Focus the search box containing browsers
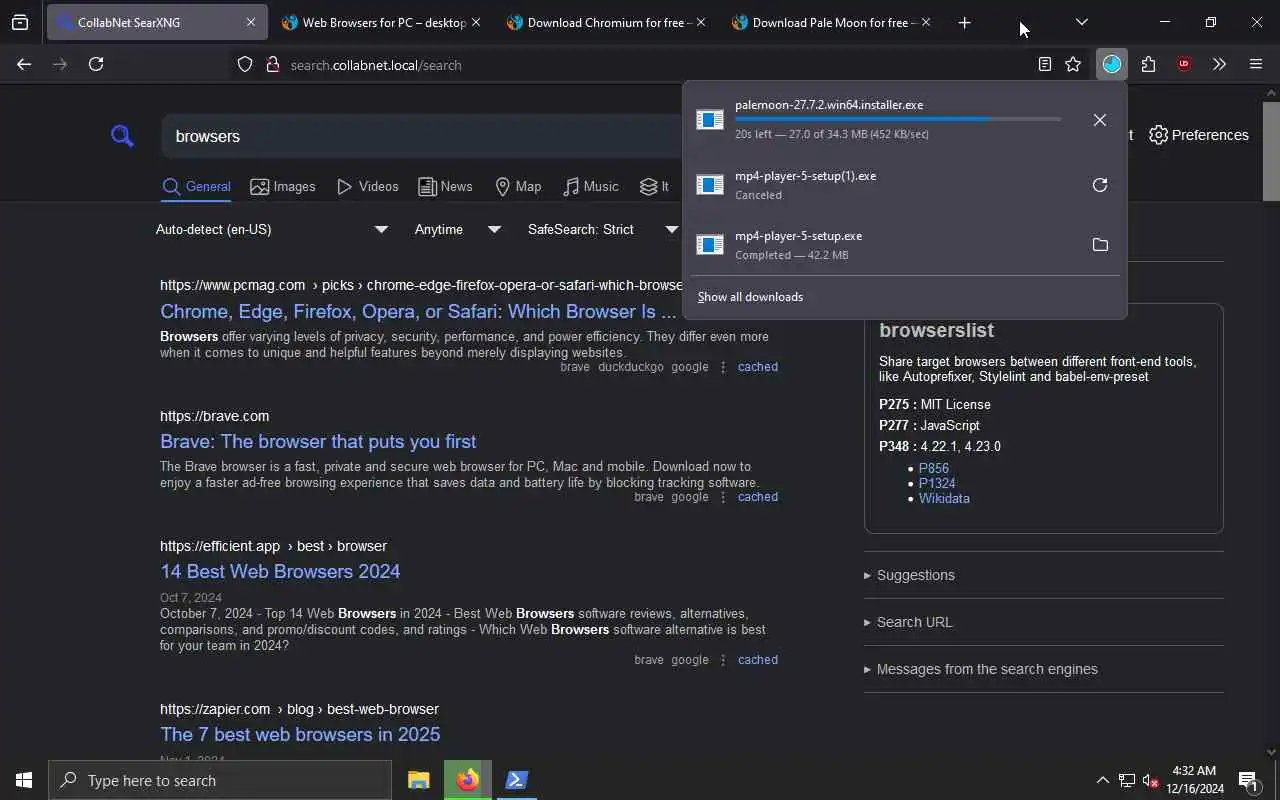This screenshot has width=1280, height=800. [x=420, y=136]
